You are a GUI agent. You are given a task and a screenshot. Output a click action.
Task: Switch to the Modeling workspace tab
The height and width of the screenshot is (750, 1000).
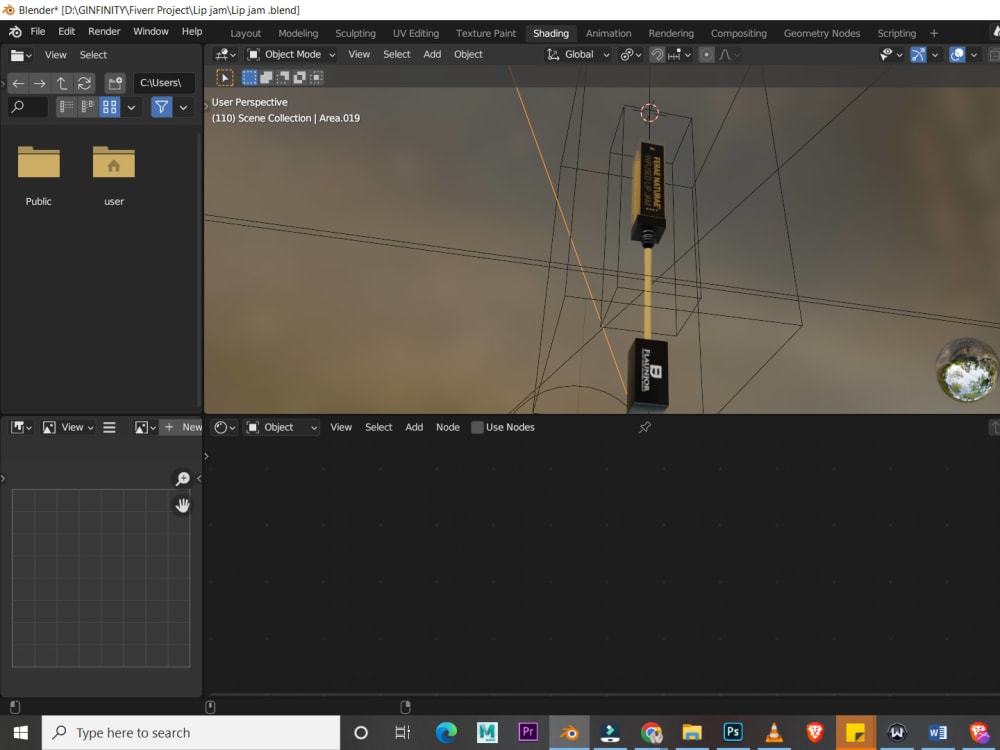pos(298,33)
